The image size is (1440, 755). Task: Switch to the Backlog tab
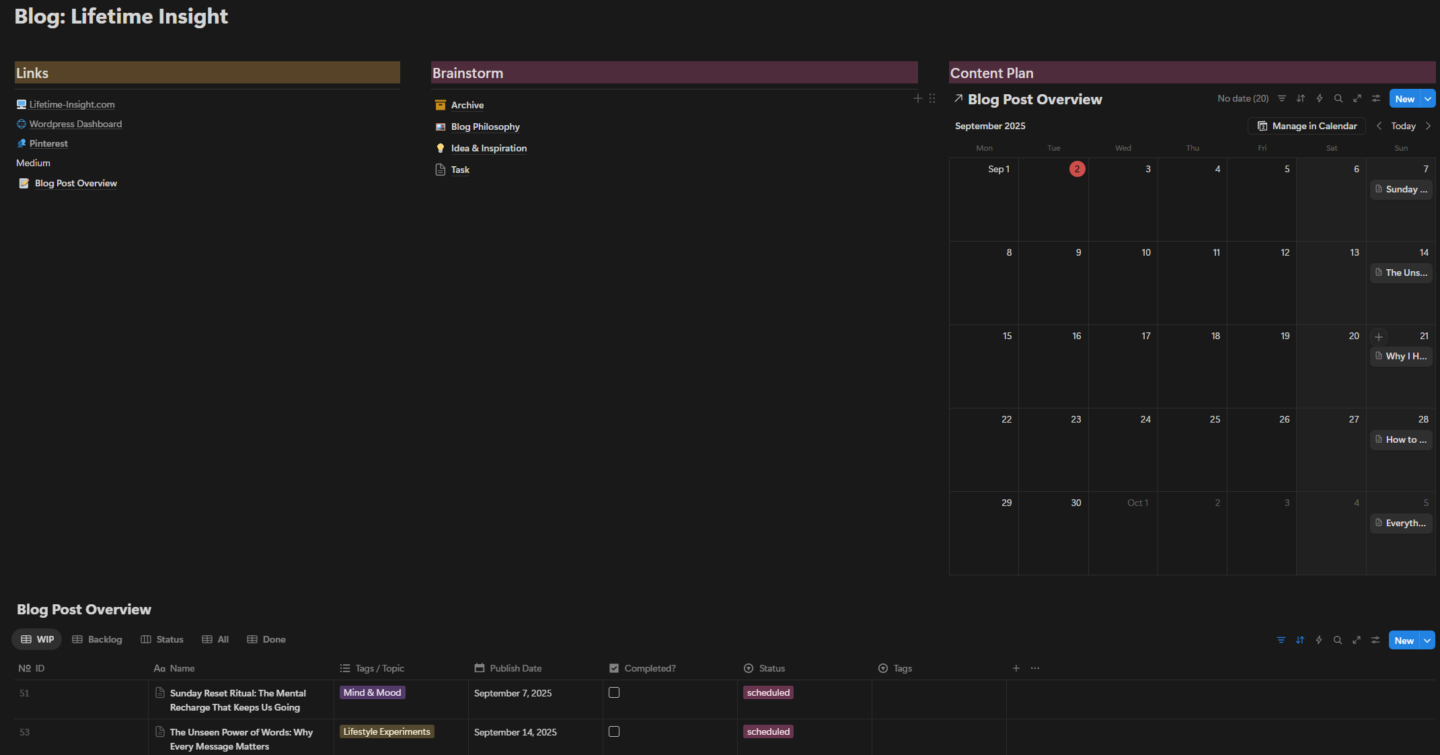coord(97,639)
